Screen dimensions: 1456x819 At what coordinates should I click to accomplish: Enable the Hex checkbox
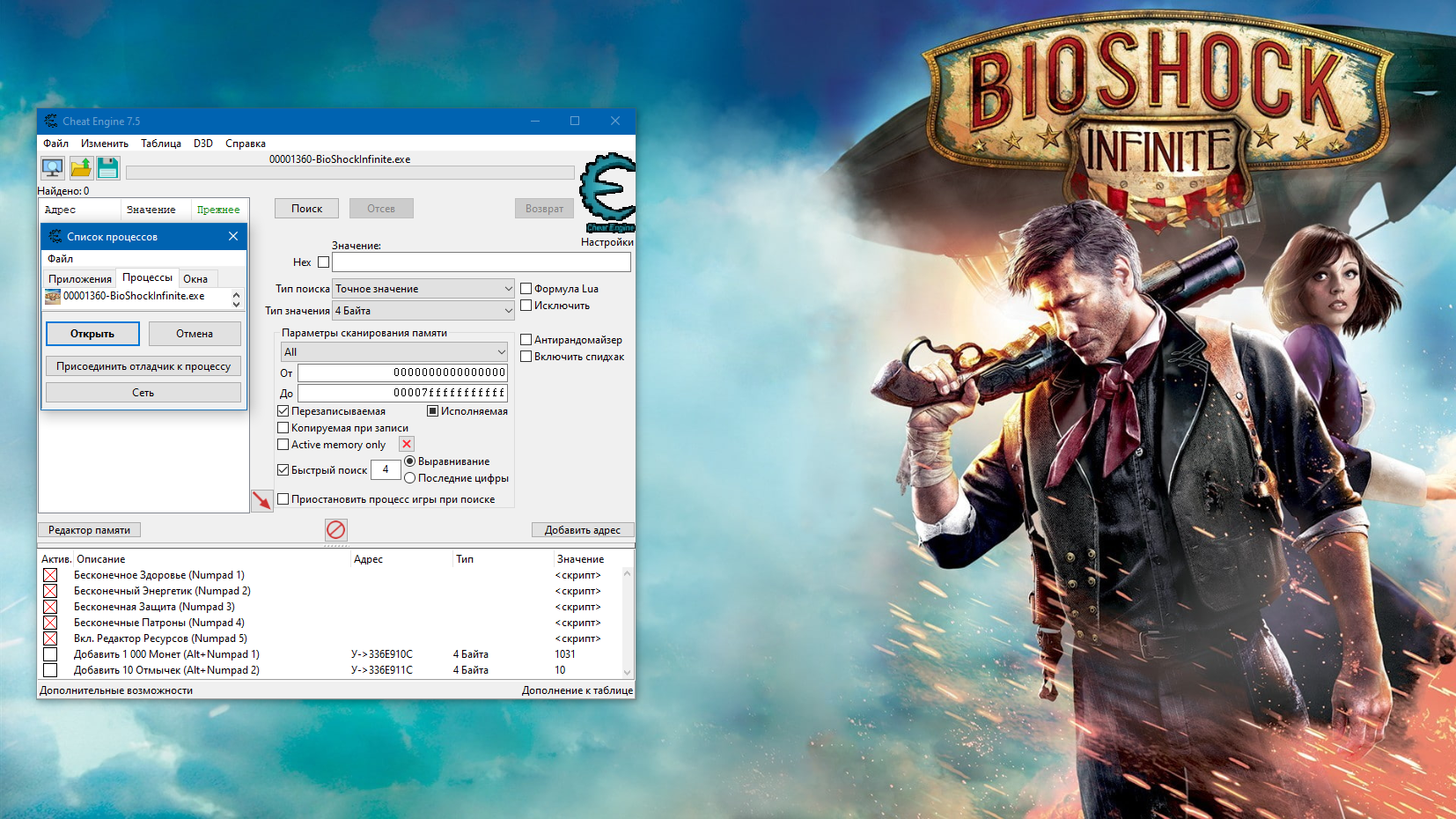click(x=323, y=262)
